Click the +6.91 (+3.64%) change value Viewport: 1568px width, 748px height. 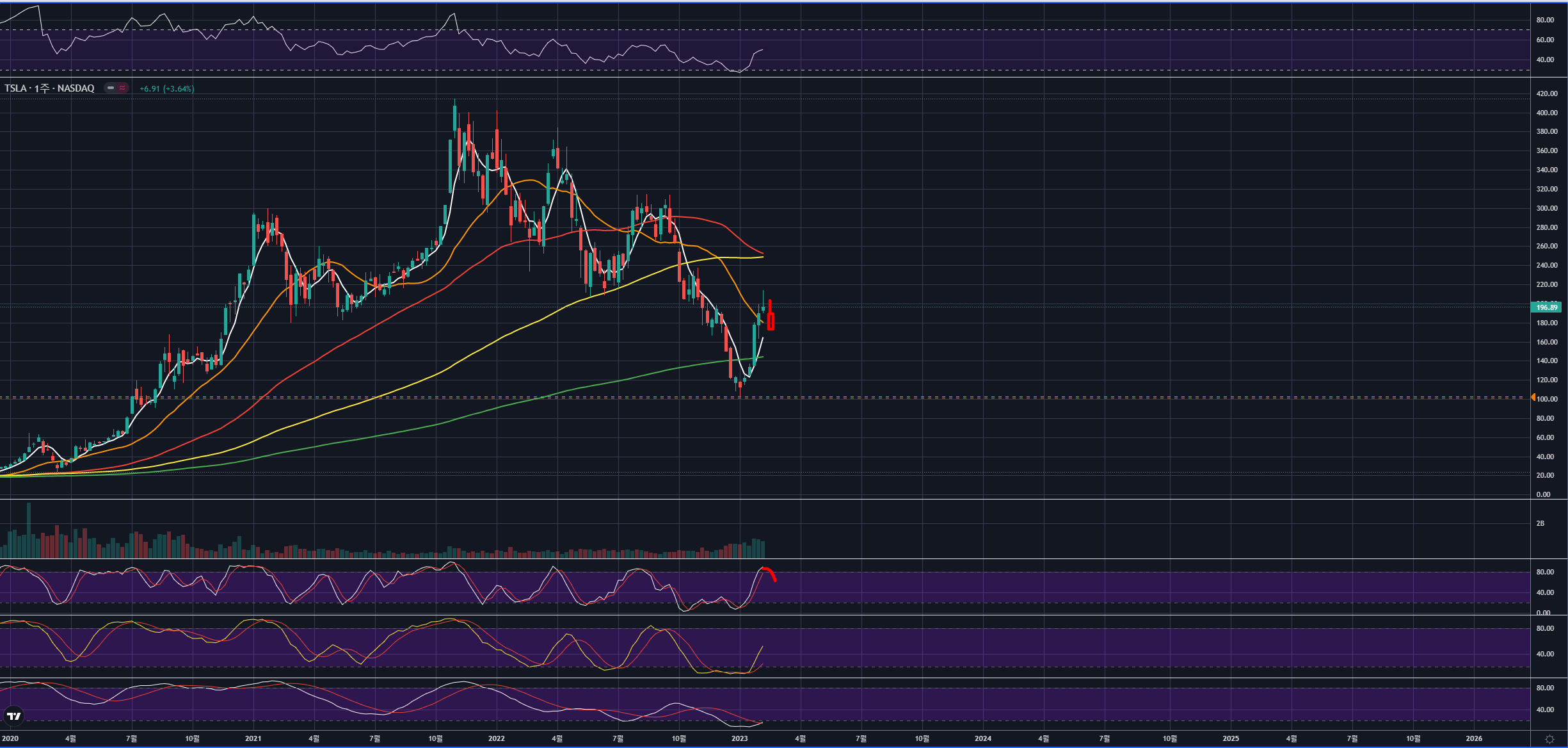166,89
